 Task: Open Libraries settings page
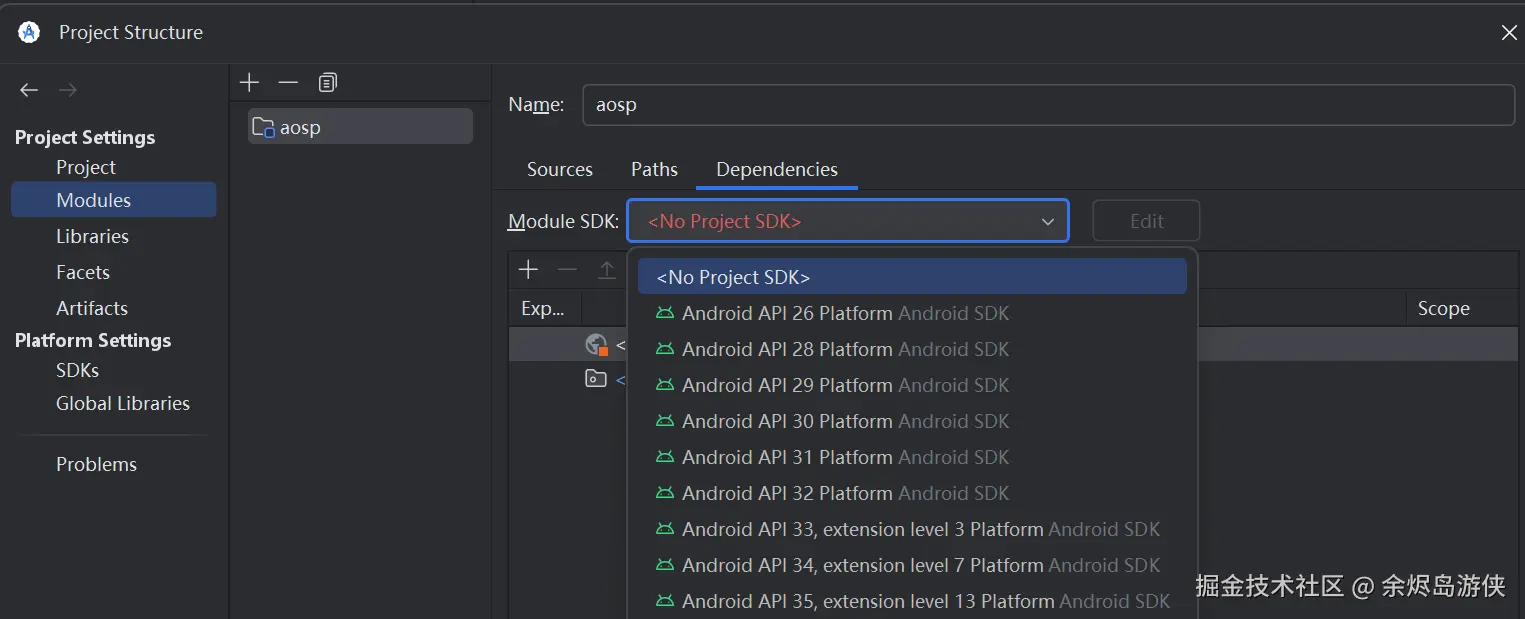coord(92,236)
